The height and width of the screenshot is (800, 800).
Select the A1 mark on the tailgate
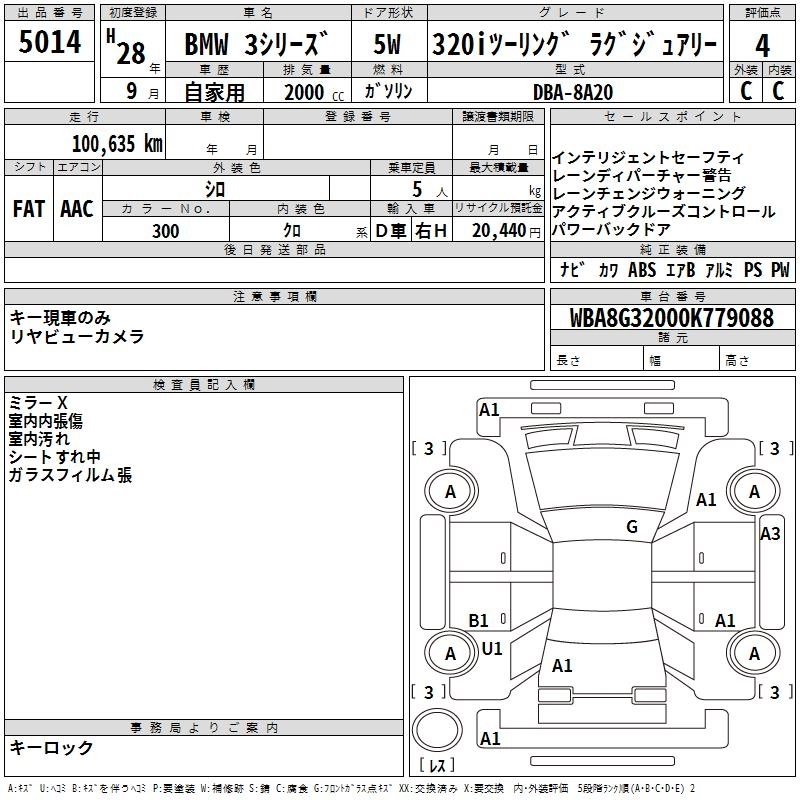pyautogui.click(x=562, y=665)
